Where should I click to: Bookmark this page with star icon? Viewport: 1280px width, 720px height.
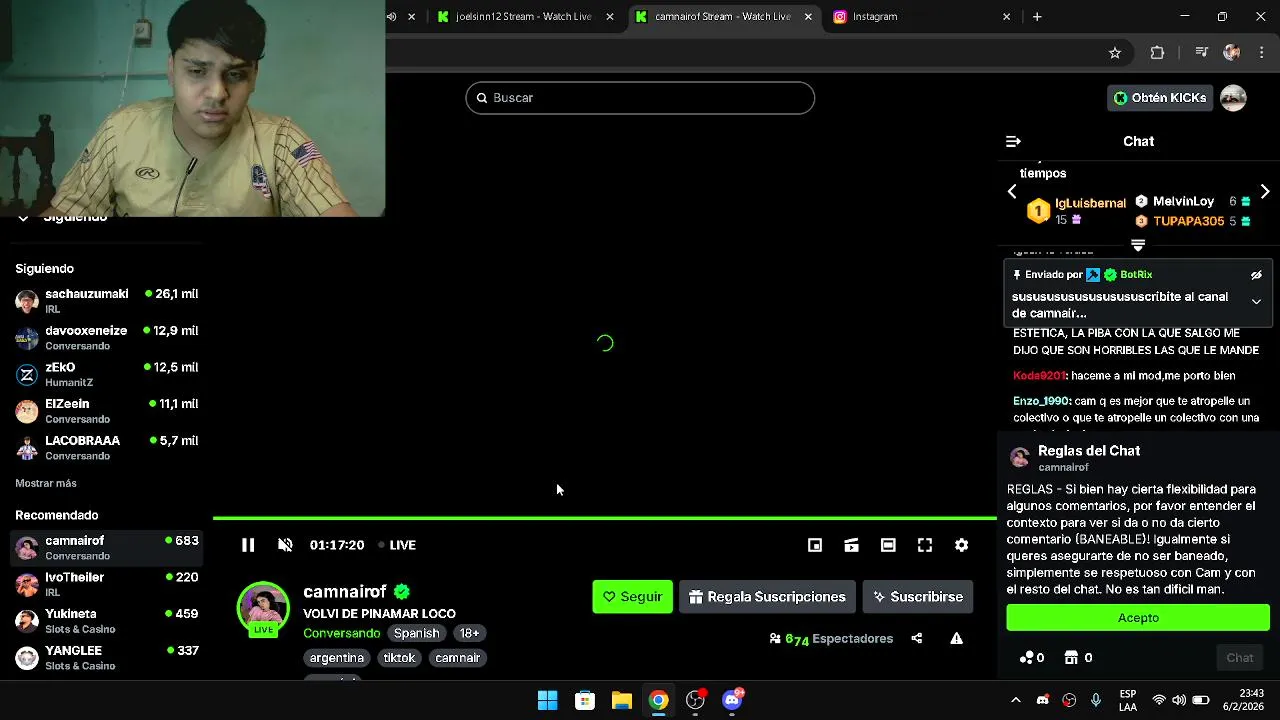pos(1115,53)
